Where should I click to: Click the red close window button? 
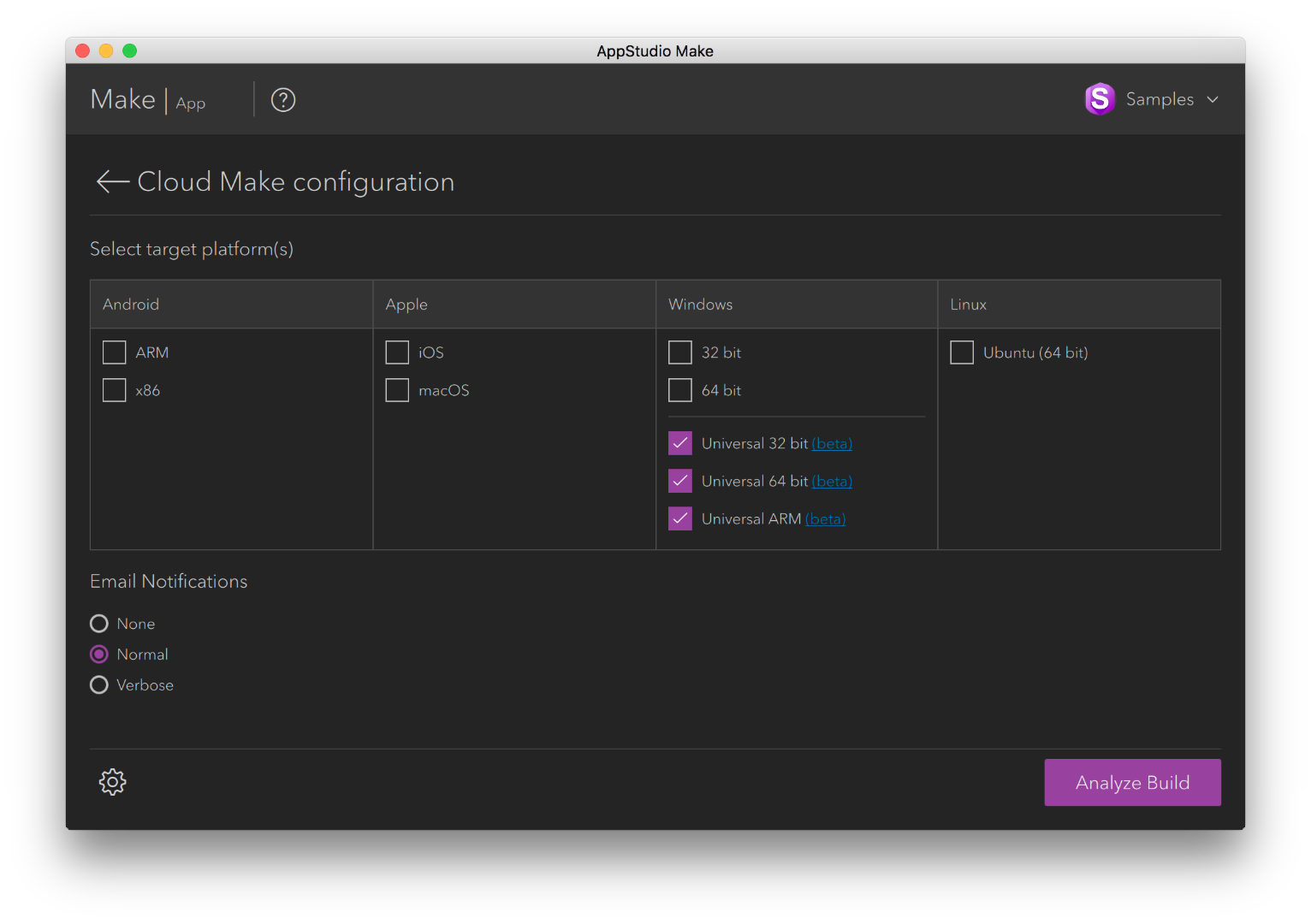click(83, 50)
